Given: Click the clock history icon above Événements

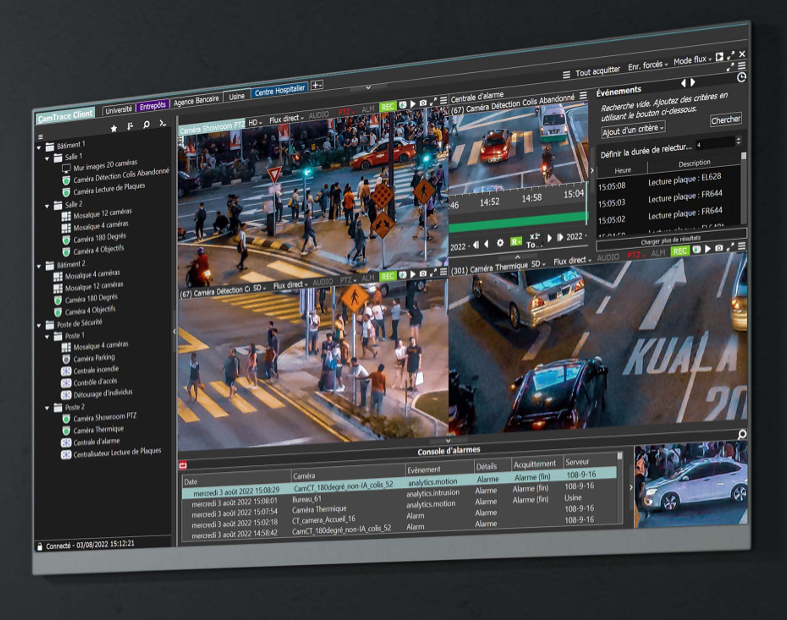Looking at the screenshot, I should 741,77.
